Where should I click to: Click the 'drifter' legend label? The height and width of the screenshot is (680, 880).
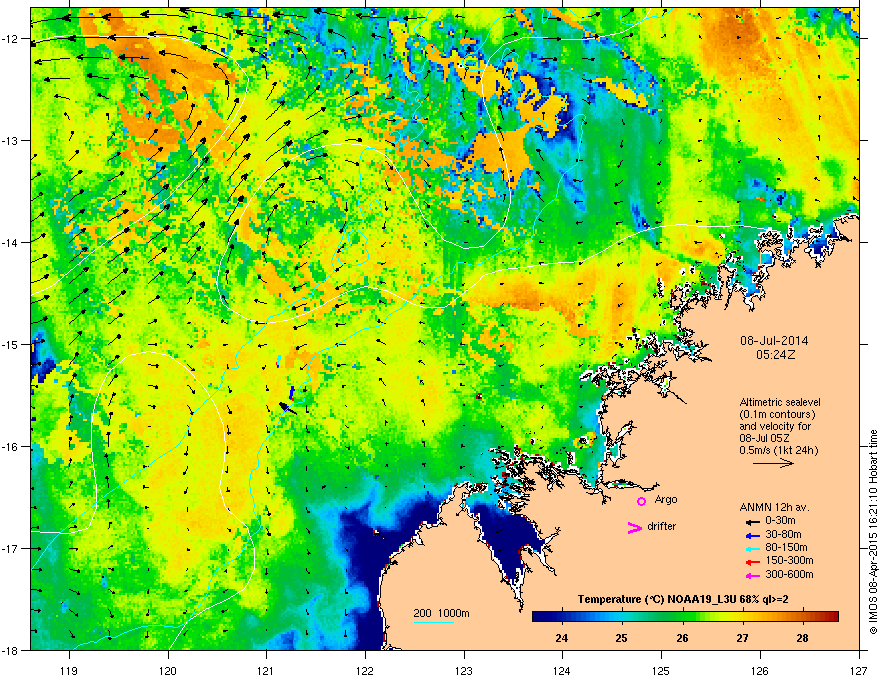(x=662, y=526)
